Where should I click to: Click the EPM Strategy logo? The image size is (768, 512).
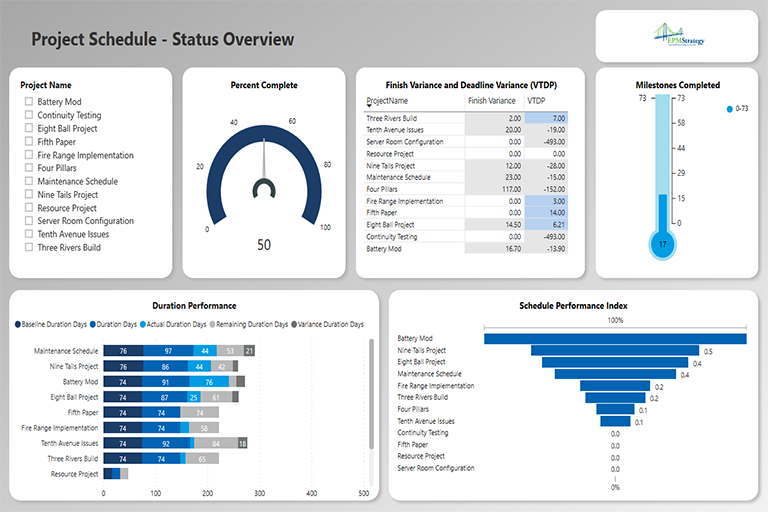[678, 35]
